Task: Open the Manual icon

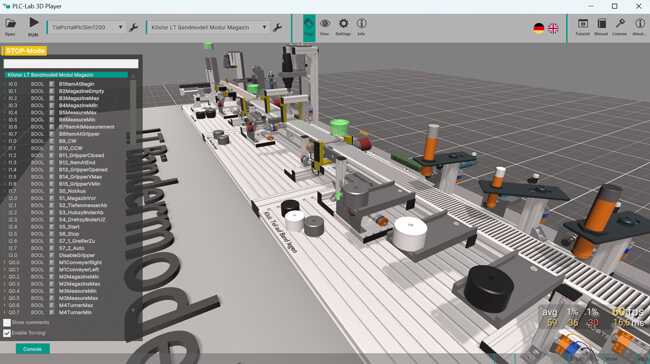Action: coord(601,27)
